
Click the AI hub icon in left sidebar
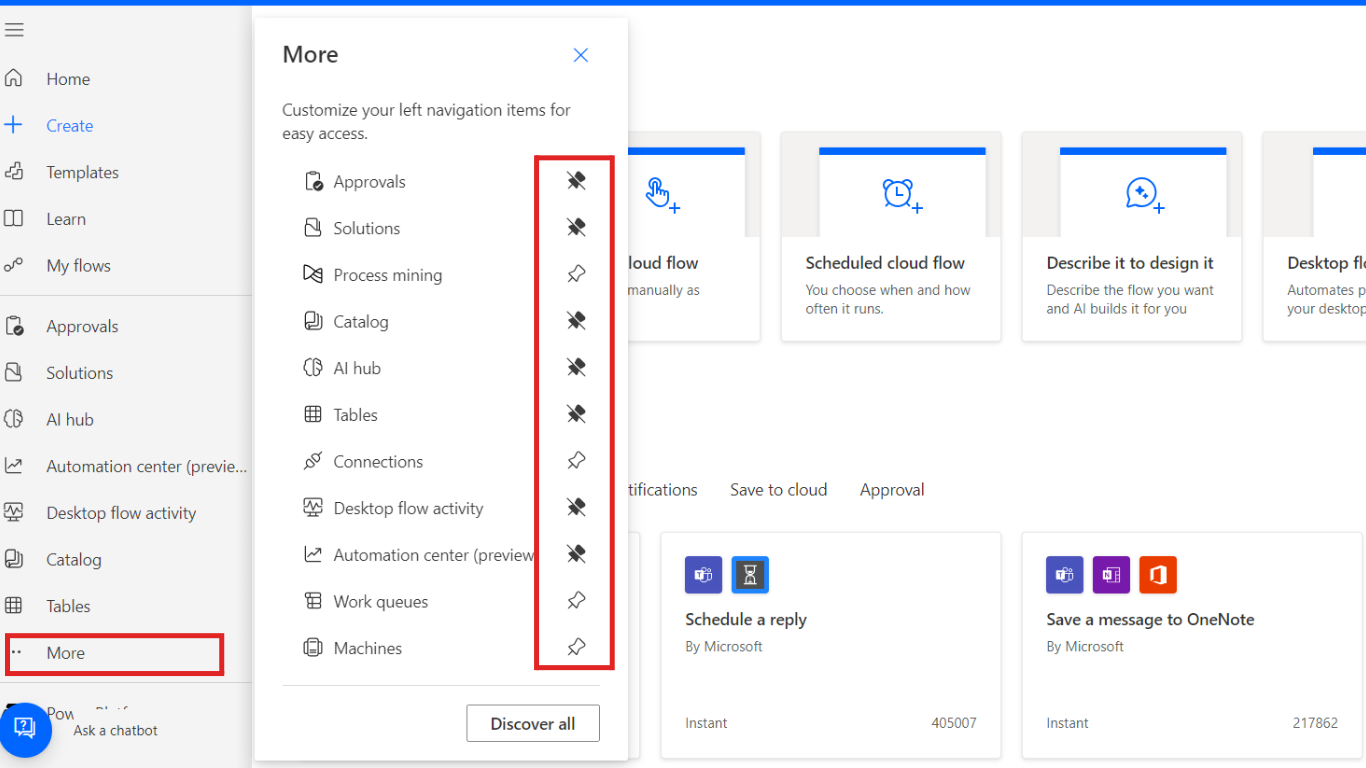pos(13,419)
